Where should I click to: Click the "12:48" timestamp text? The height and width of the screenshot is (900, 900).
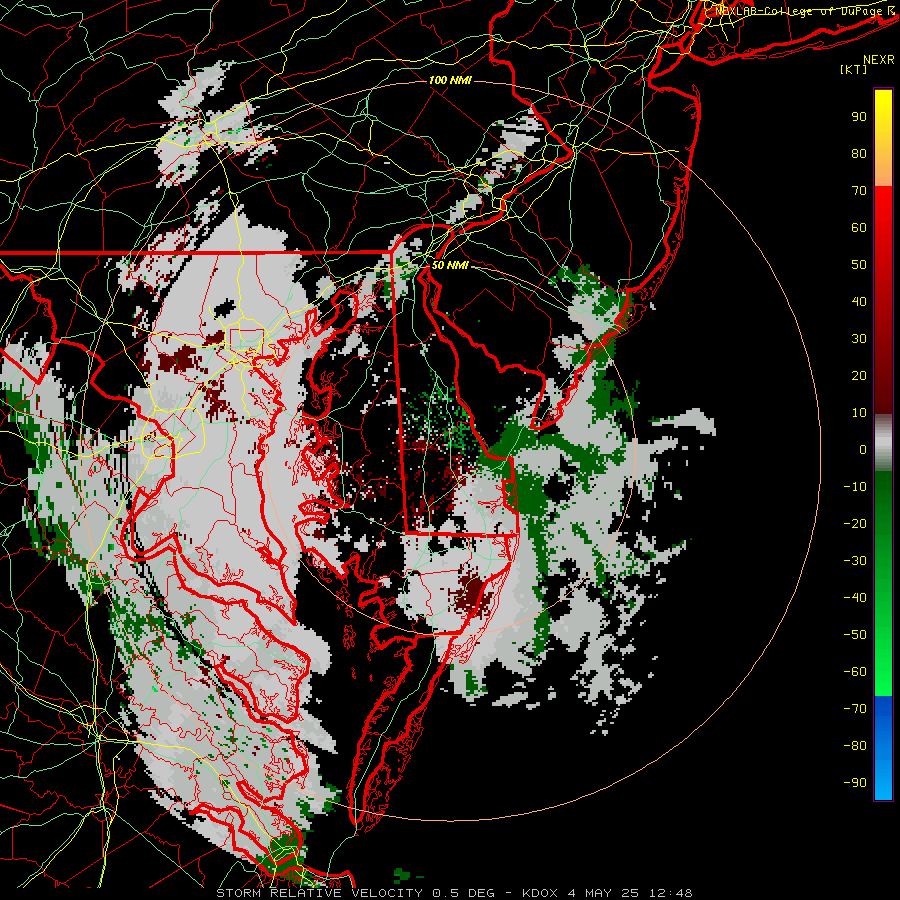[x=671, y=893]
